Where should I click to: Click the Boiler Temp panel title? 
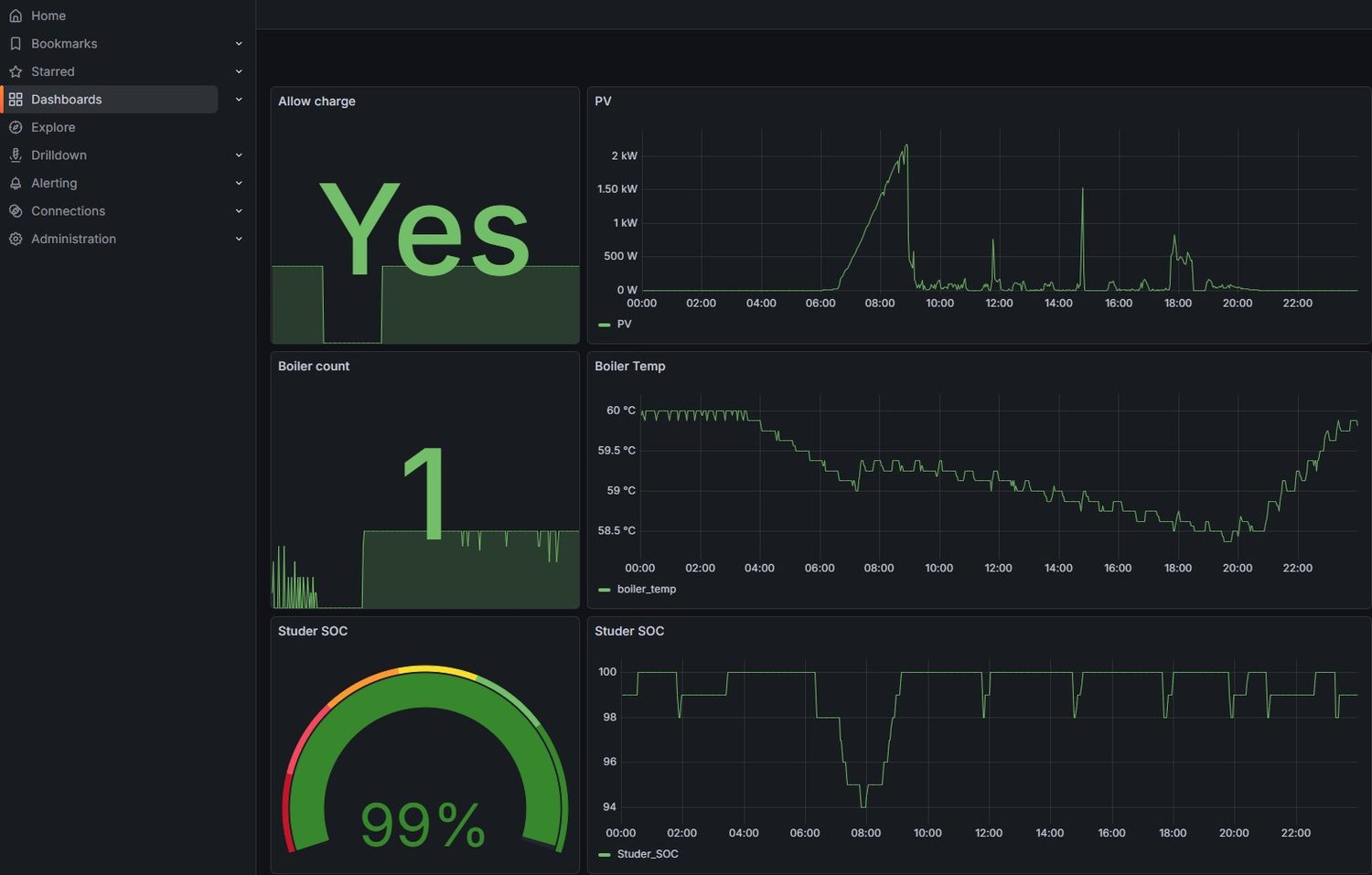point(630,367)
